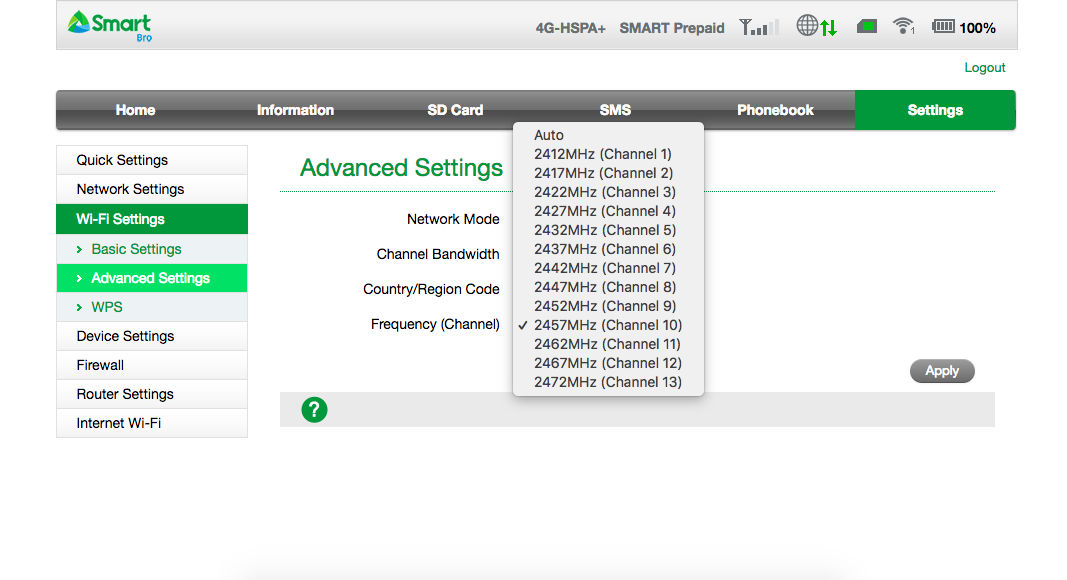Click the arrow beside Basic Settings
The image size is (1067, 580).
80,250
